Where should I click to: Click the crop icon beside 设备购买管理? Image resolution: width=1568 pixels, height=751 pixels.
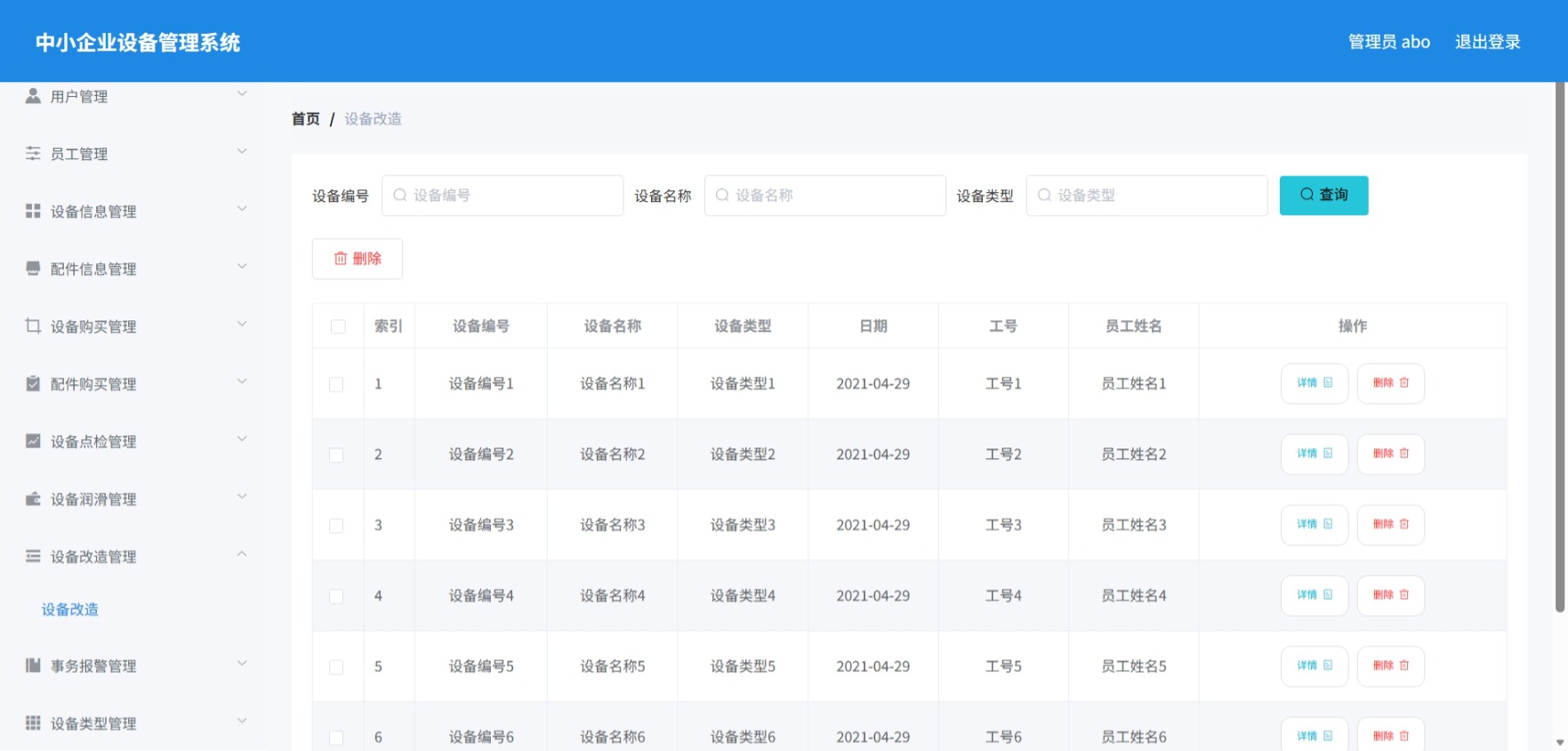coord(33,326)
